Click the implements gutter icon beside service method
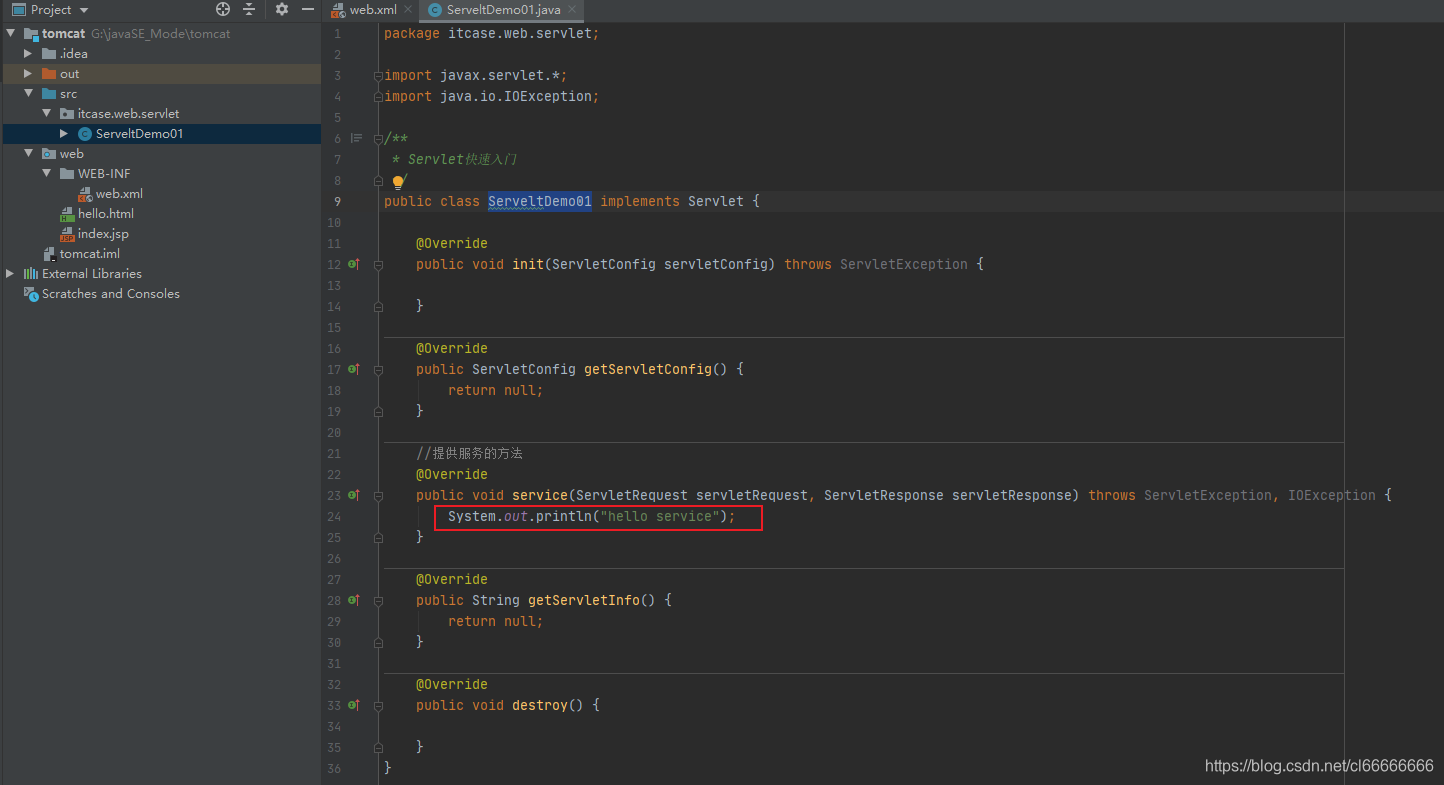The height and width of the screenshot is (785, 1444). (x=353, y=495)
